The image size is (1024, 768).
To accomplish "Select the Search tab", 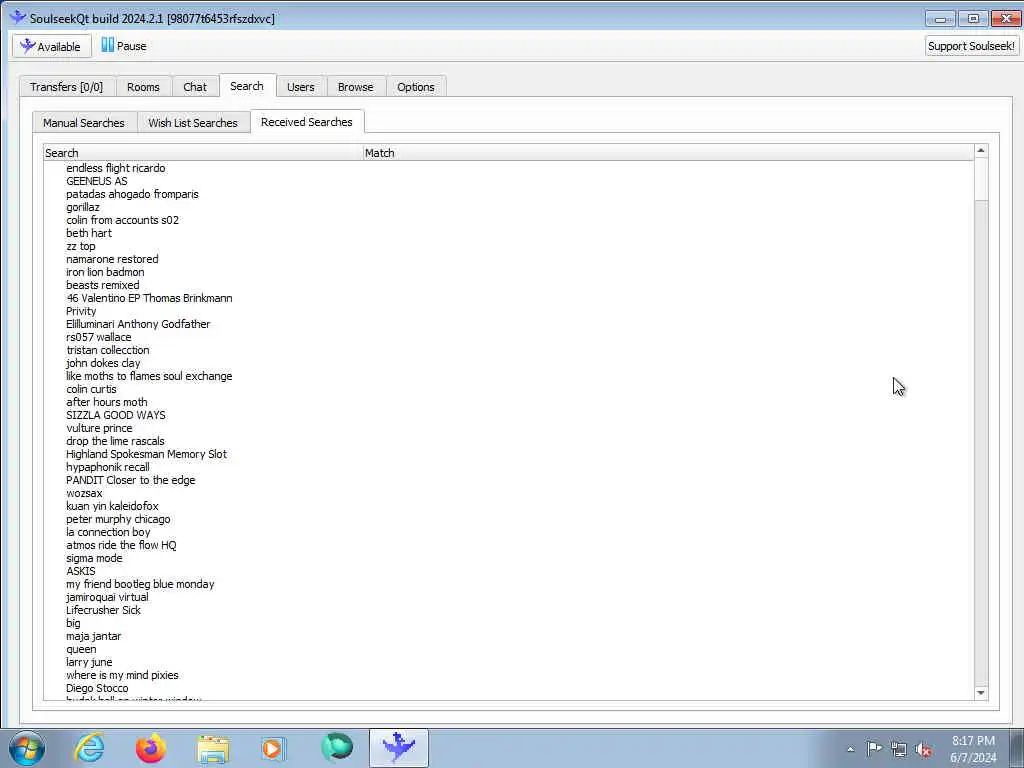I will tap(247, 86).
